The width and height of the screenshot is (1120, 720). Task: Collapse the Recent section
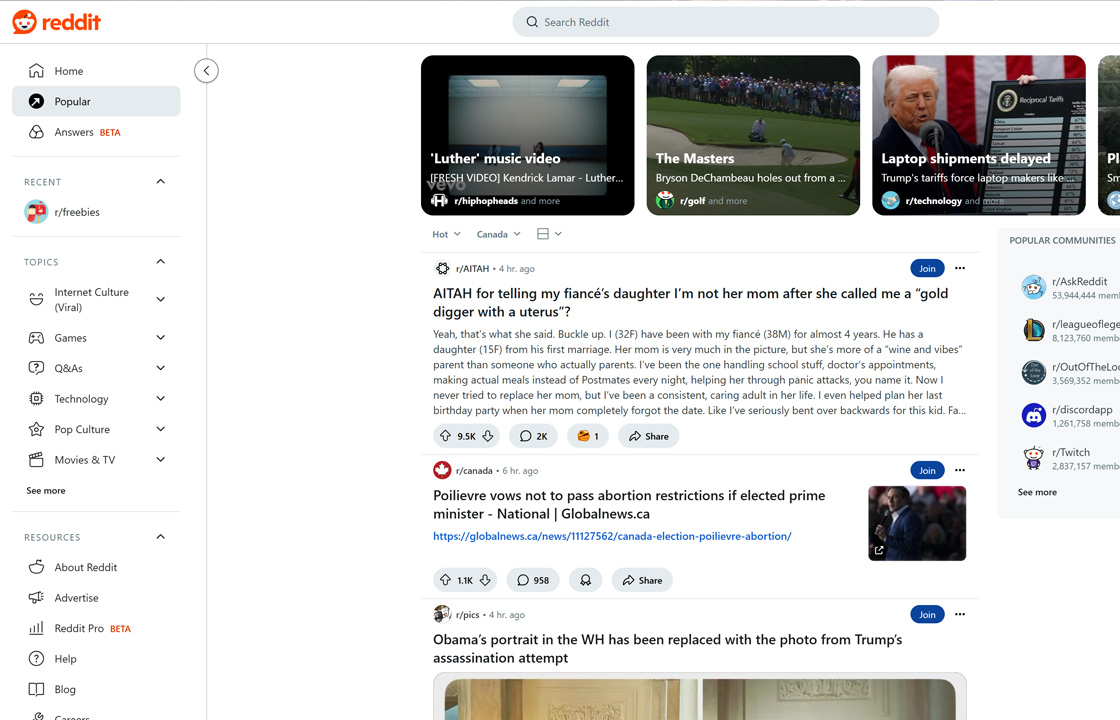pos(161,181)
